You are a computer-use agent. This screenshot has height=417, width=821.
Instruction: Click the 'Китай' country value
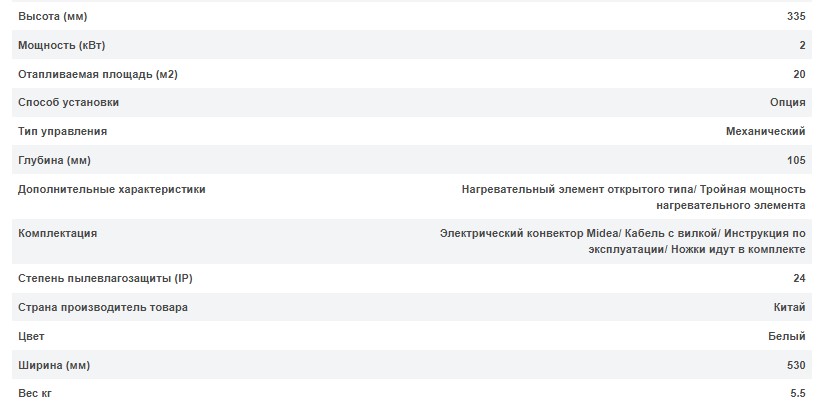pyautogui.click(x=788, y=307)
